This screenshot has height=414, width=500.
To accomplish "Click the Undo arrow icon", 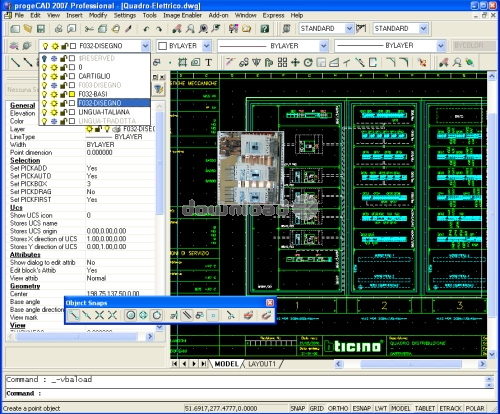I will coord(146,29).
